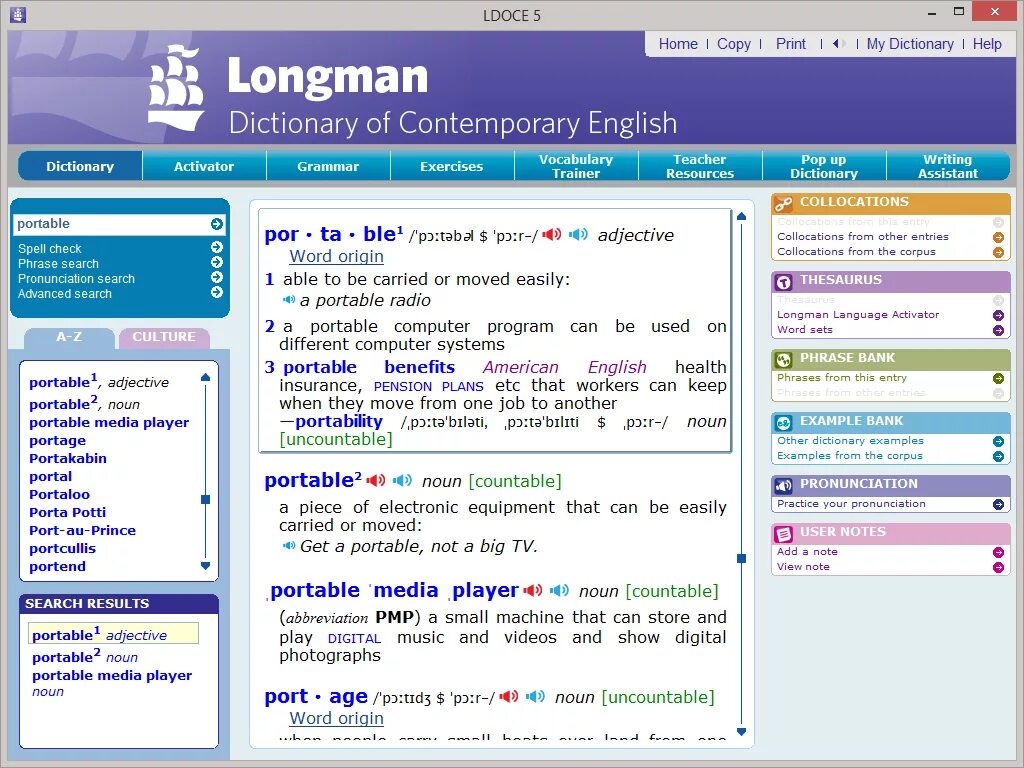Screen dimensions: 1024x768
Task: Click arrow for Collocations from the corpus
Action: point(998,252)
